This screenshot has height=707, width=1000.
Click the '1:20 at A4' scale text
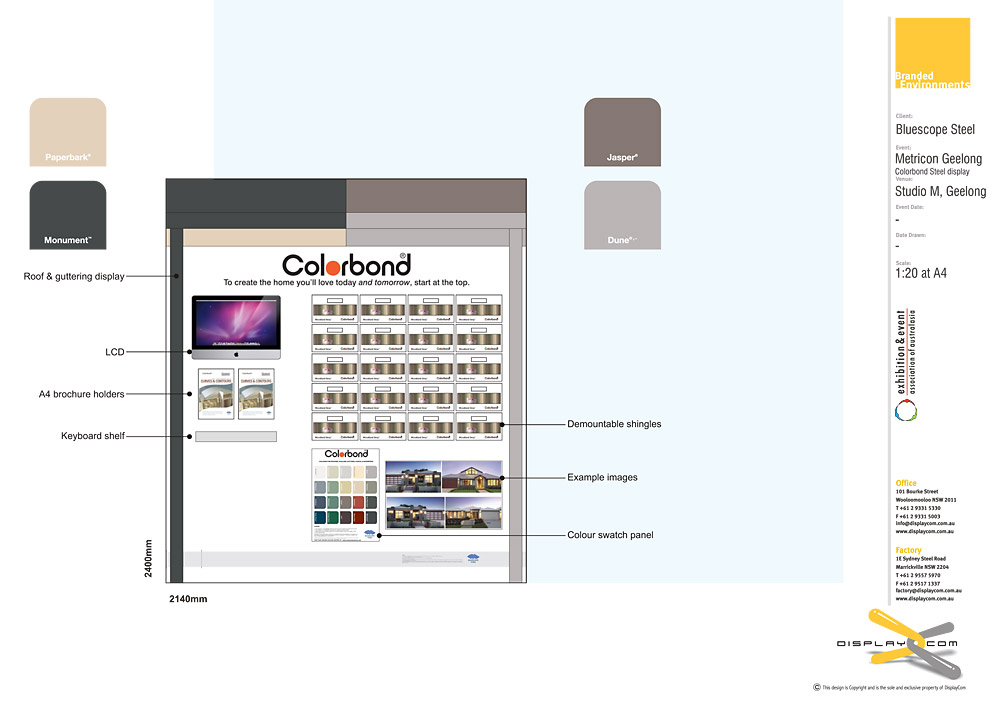pyautogui.click(x=921, y=273)
